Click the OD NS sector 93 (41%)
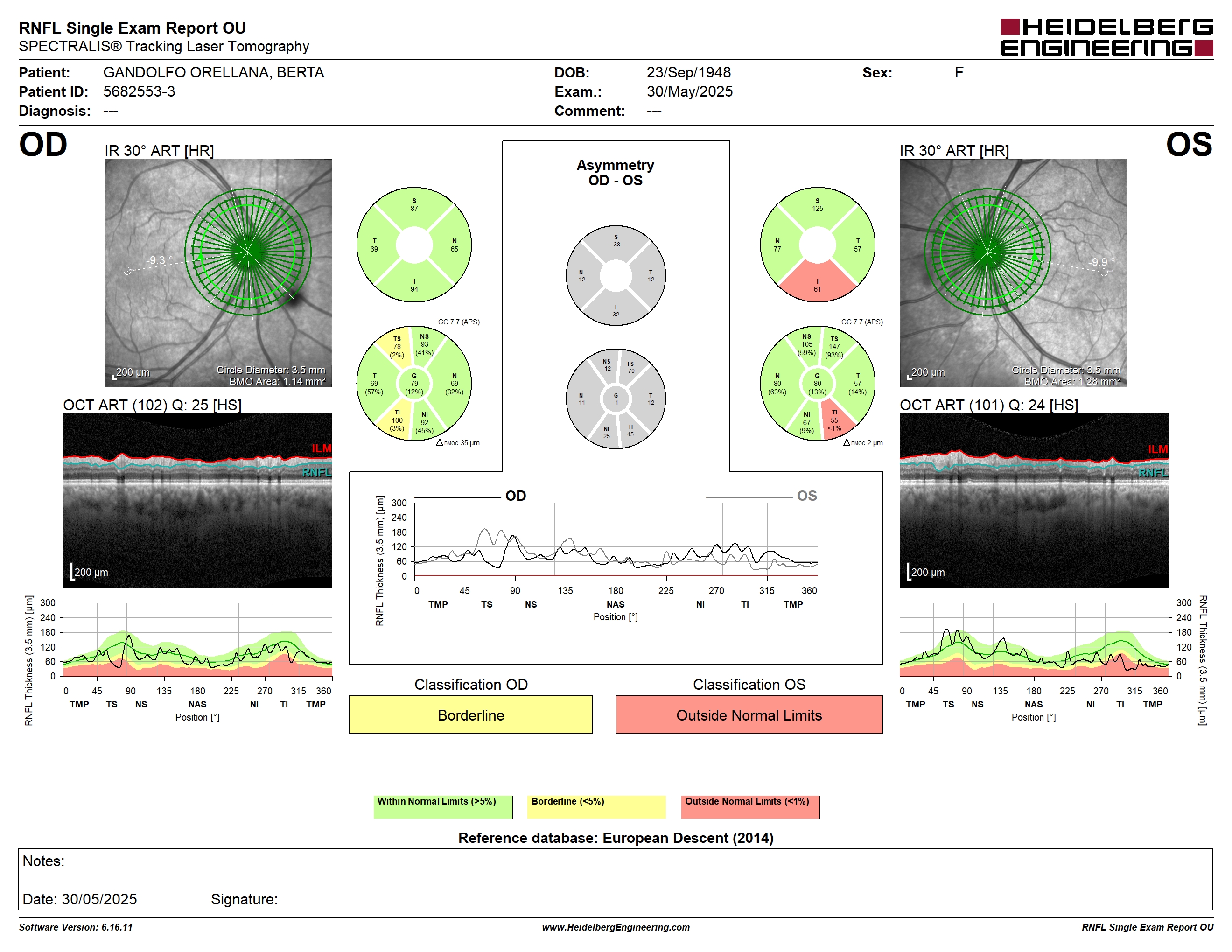This screenshot has width=1232, height=952. tap(424, 344)
